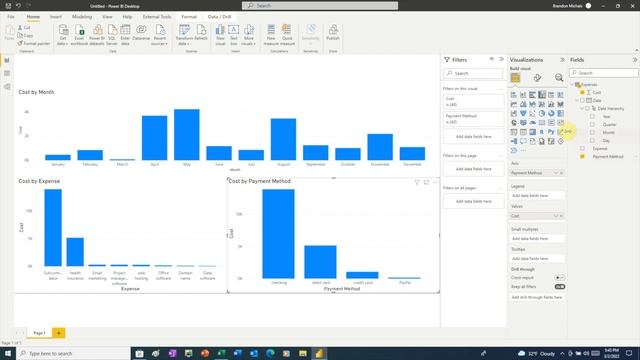Click in the Fields pane search box
Image resolution: width=640 pixels, height=360 pixels.
(x=604, y=73)
